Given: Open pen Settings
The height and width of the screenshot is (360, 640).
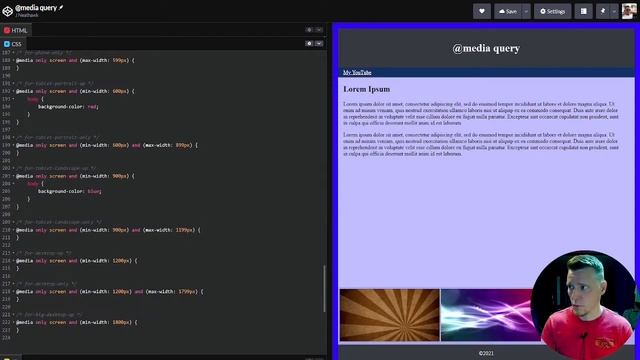Looking at the screenshot, I should 553,11.
